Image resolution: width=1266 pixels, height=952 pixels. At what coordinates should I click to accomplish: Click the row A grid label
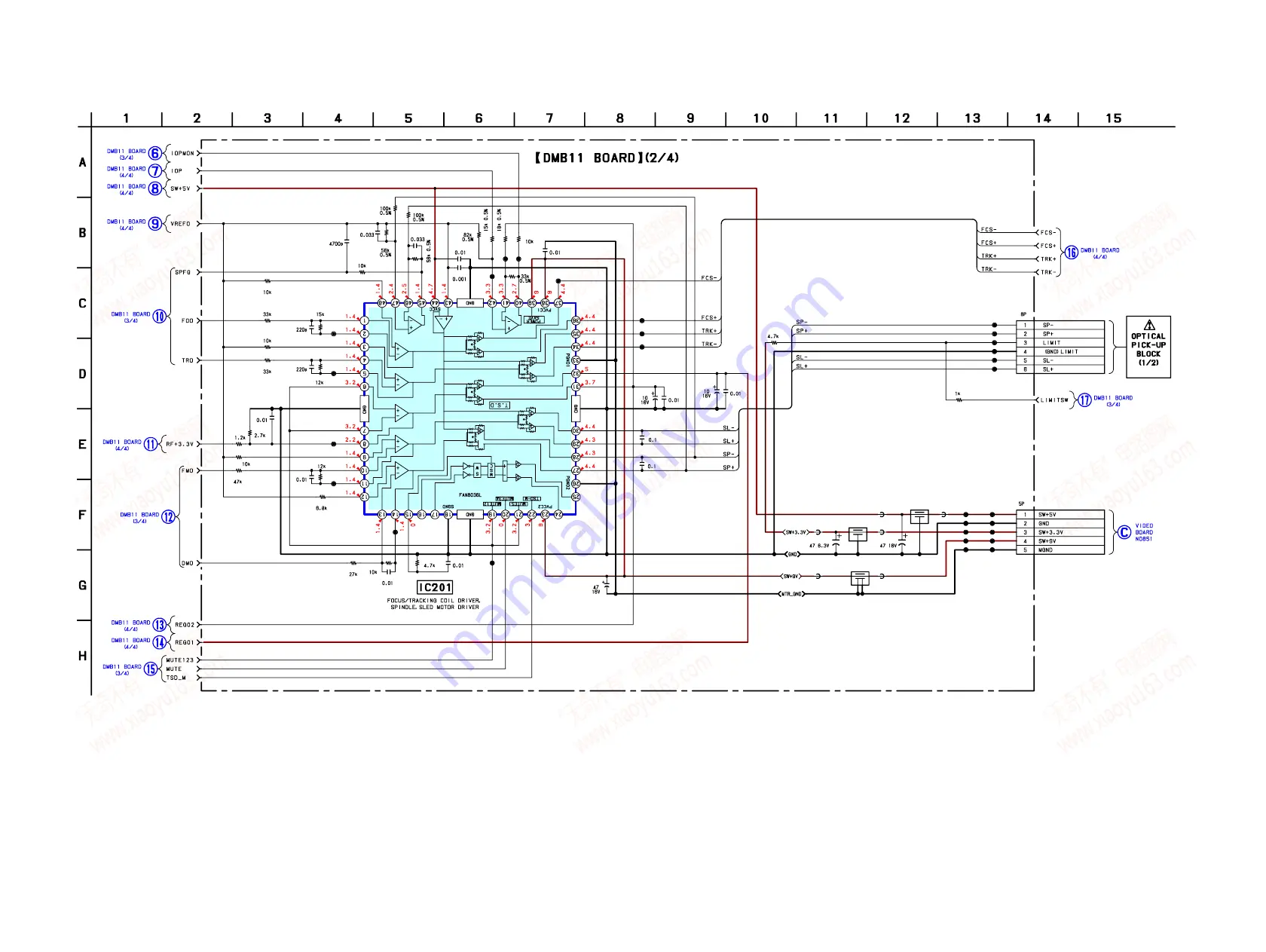(x=83, y=163)
